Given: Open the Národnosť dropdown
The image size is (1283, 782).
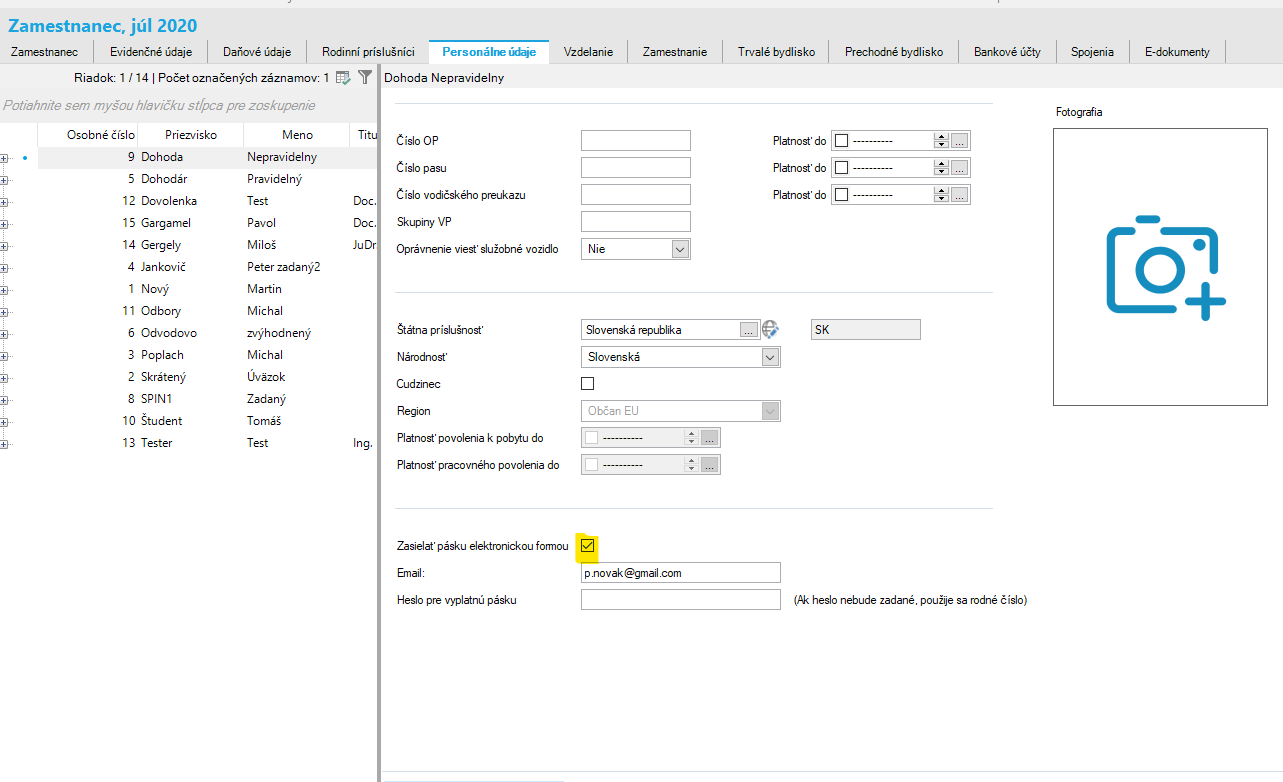Looking at the screenshot, I should [x=770, y=357].
